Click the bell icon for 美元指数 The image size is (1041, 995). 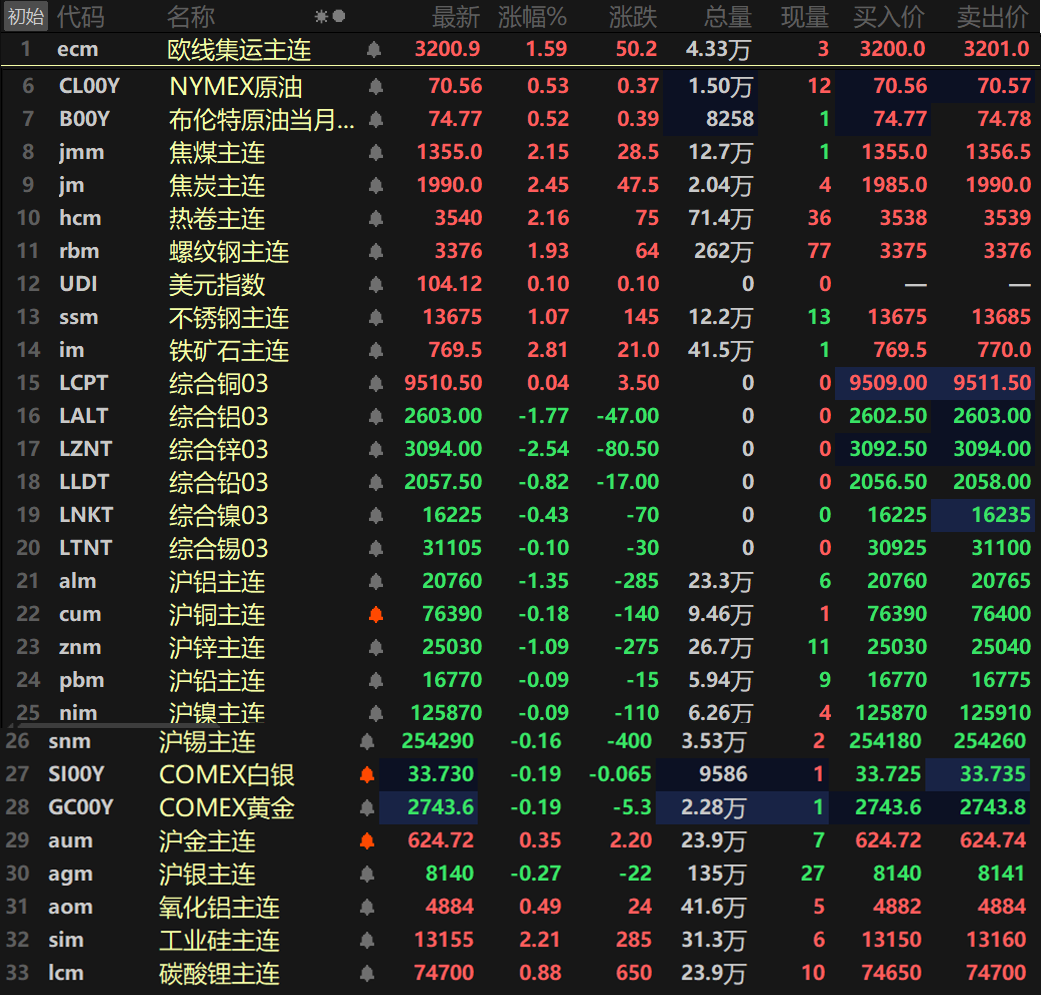[376, 285]
